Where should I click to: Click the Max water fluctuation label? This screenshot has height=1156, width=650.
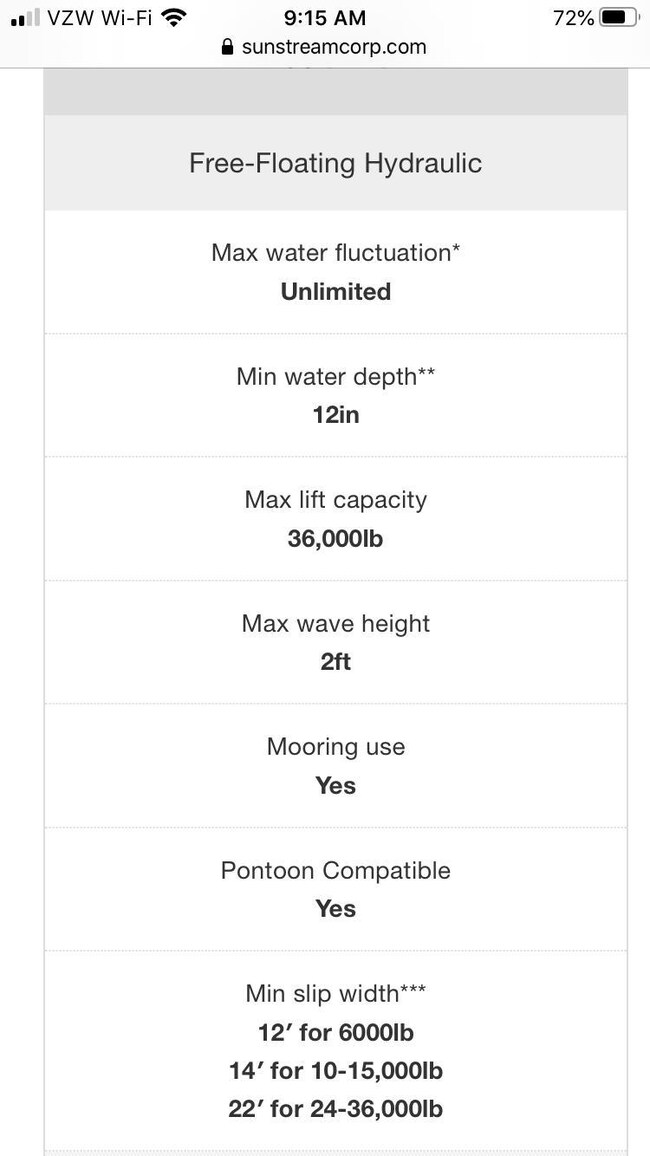coord(335,253)
